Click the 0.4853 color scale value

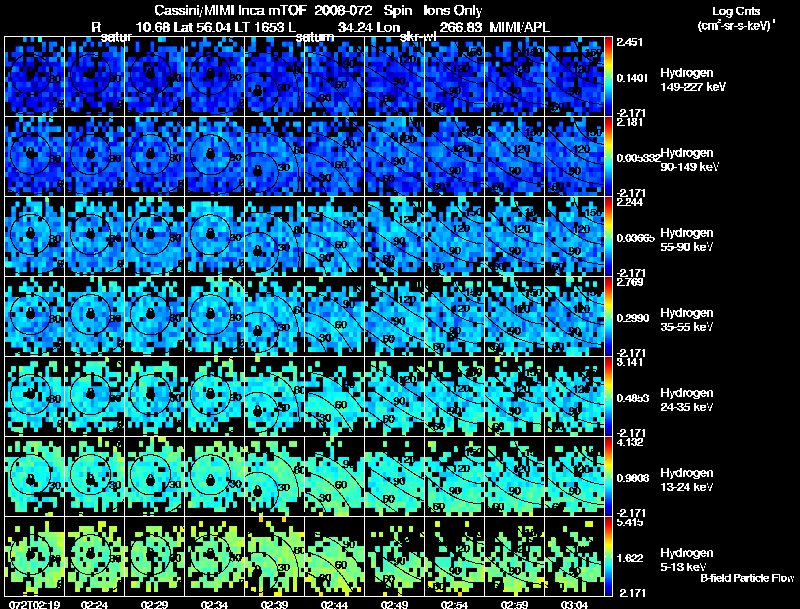pos(632,398)
